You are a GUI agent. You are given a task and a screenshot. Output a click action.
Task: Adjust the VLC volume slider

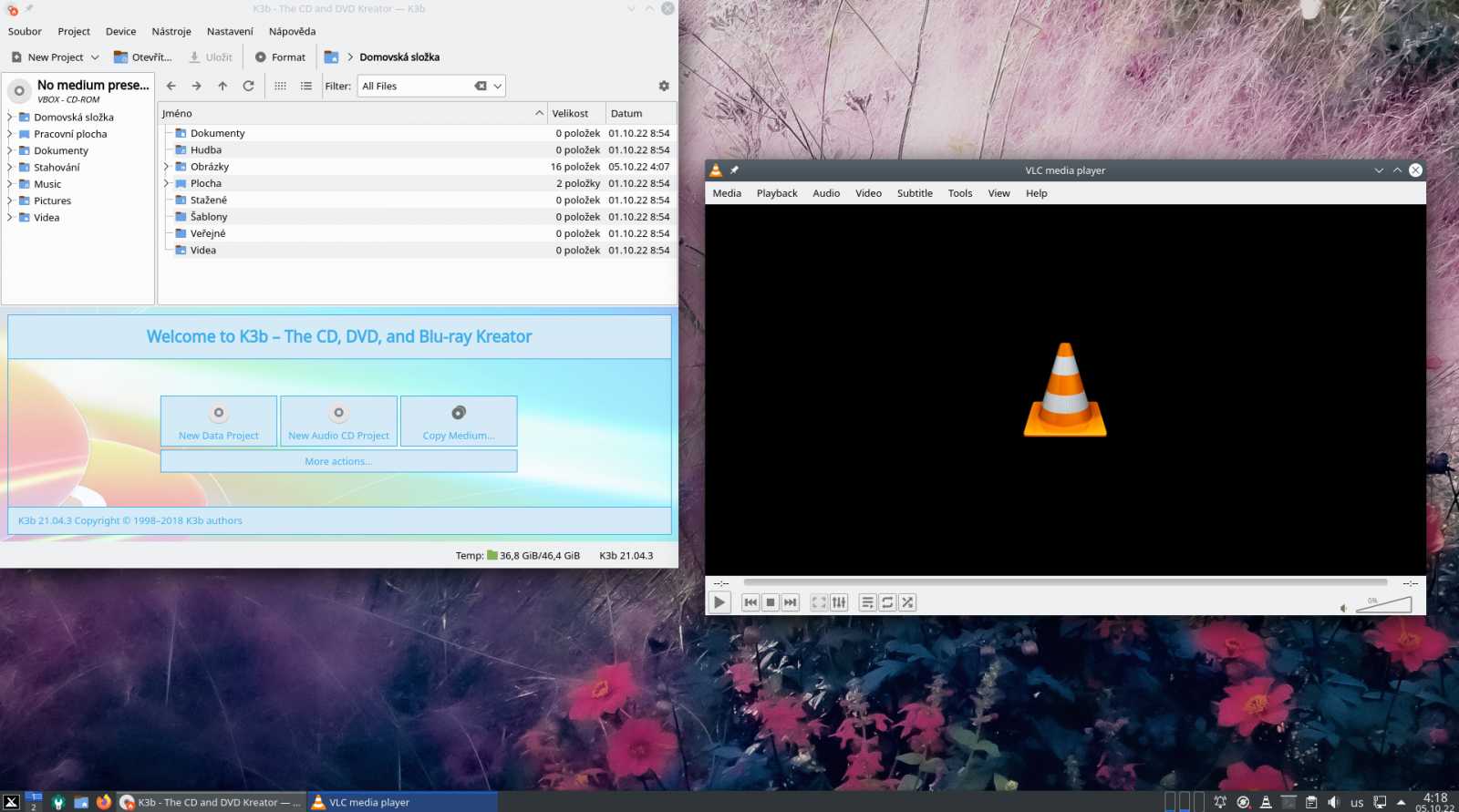tap(1383, 604)
